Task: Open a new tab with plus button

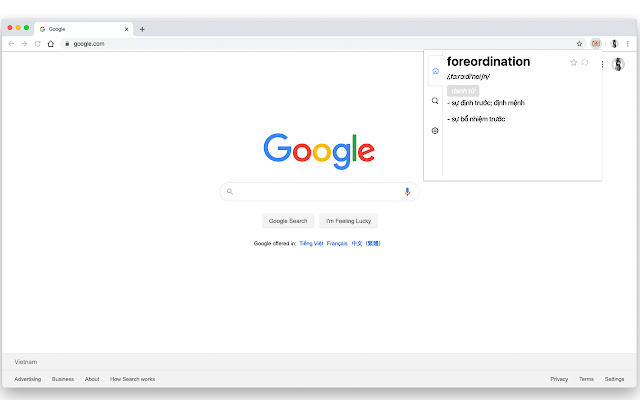Action: [x=142, y=29]
